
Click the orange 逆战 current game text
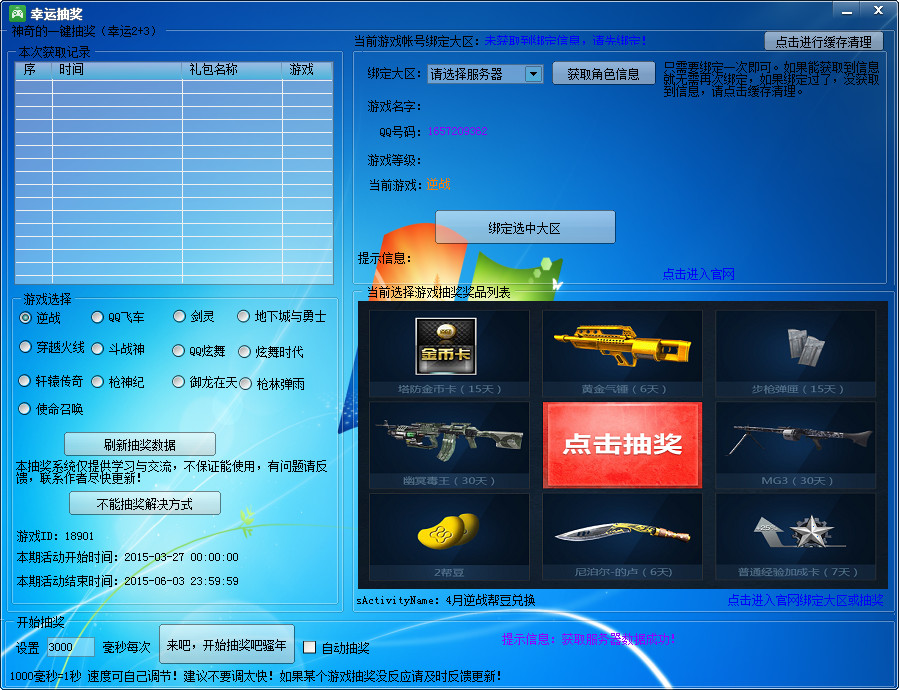(x=439, y=185)
